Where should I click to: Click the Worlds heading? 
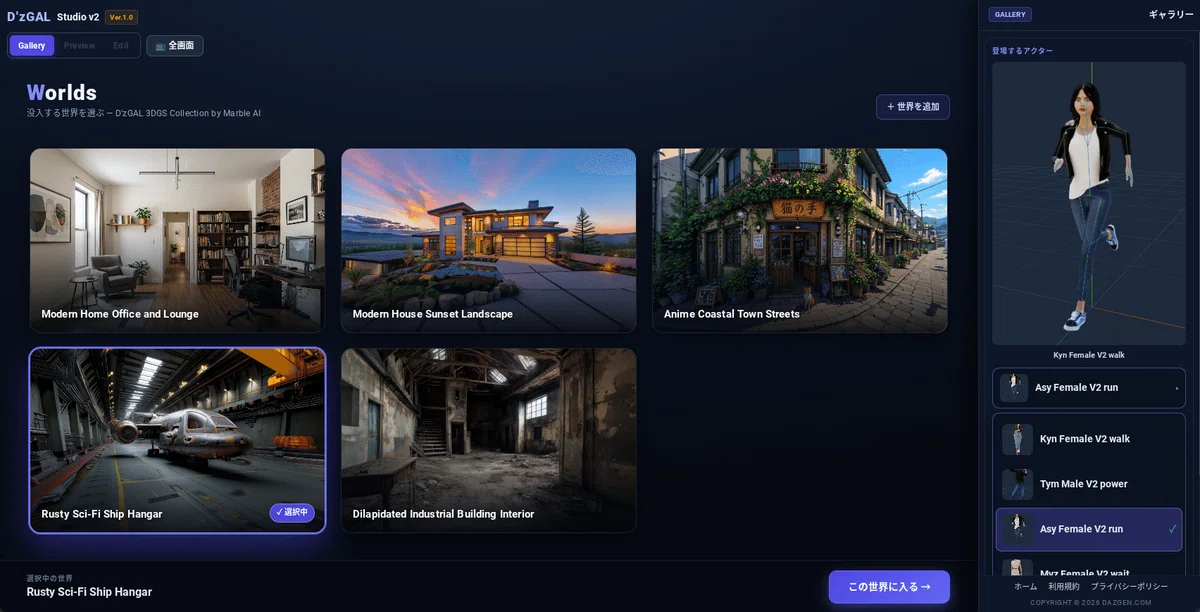tap(62, 93)
